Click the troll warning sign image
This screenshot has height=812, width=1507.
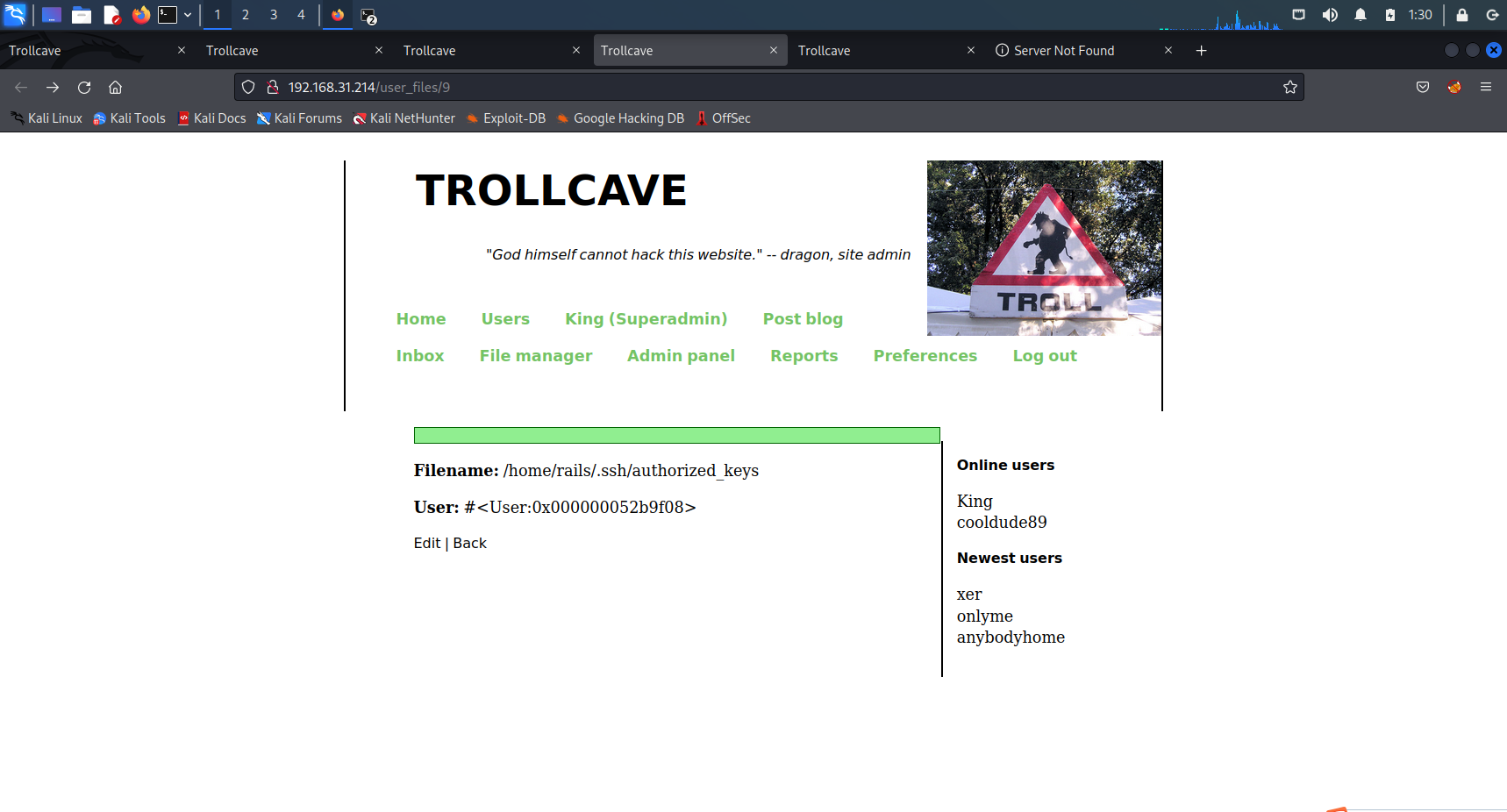pyautogui.click(x=1044, y=248)
